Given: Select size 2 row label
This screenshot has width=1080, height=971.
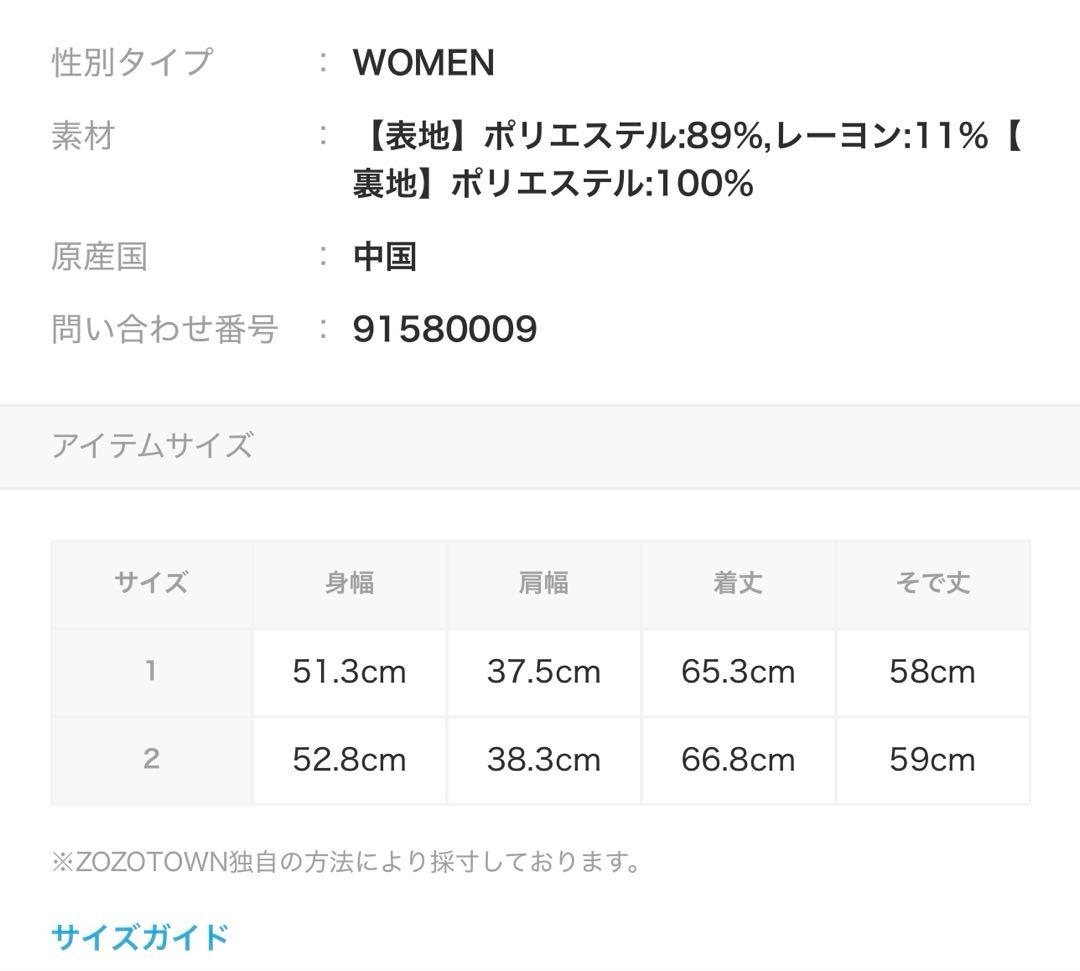Looking at the screenshot, I should click(x=151, y=759).
